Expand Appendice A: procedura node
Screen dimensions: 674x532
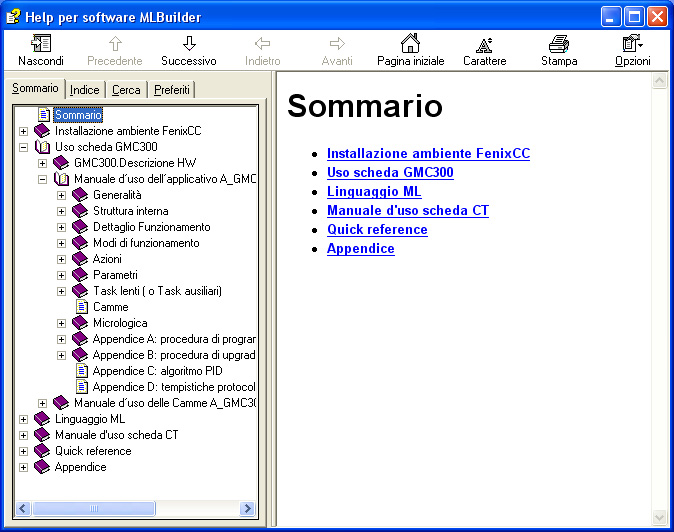tap(61, 339)
